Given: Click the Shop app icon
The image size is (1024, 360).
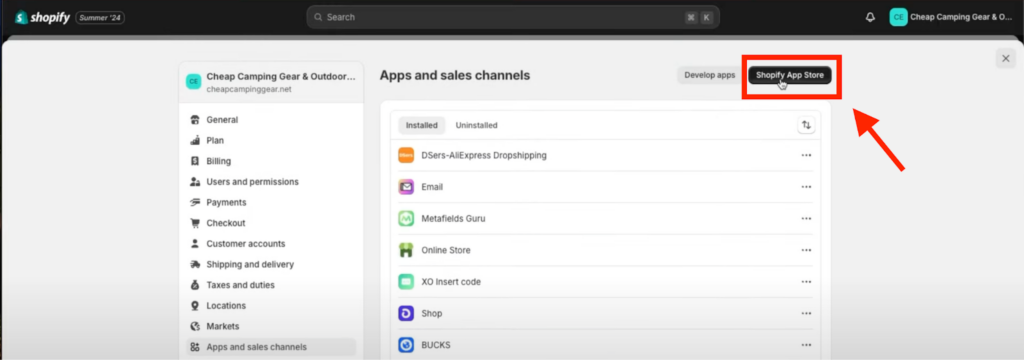Looking at the screenshot, I should click(406, 314).
